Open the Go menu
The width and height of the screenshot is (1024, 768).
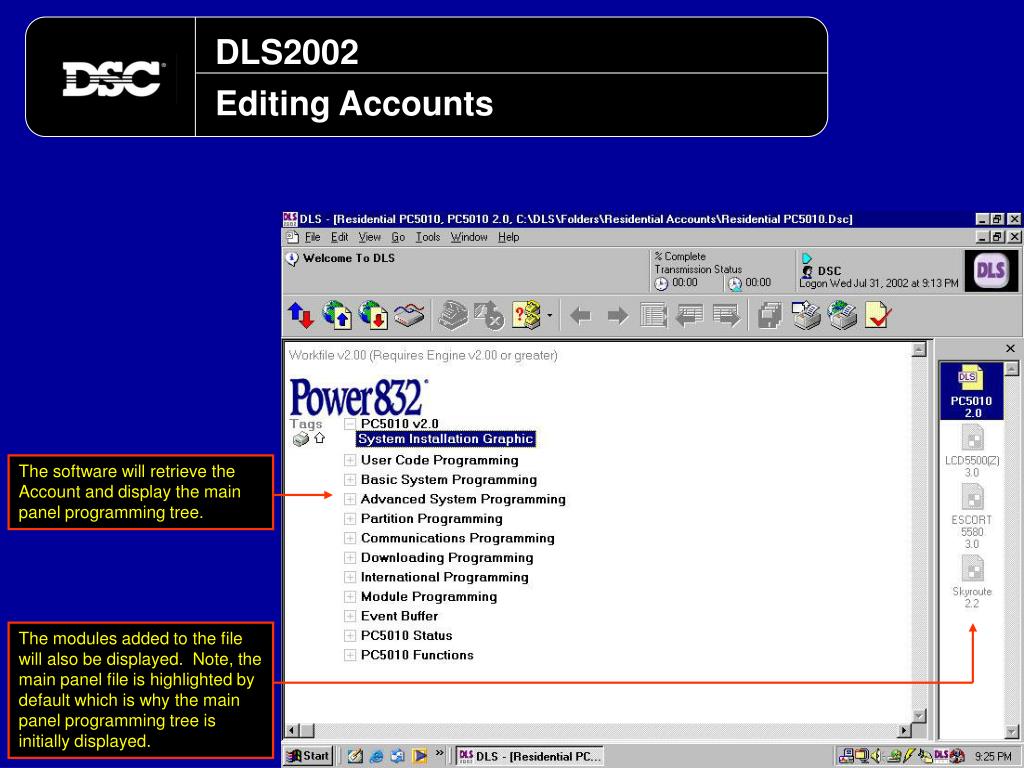(398, 237)
